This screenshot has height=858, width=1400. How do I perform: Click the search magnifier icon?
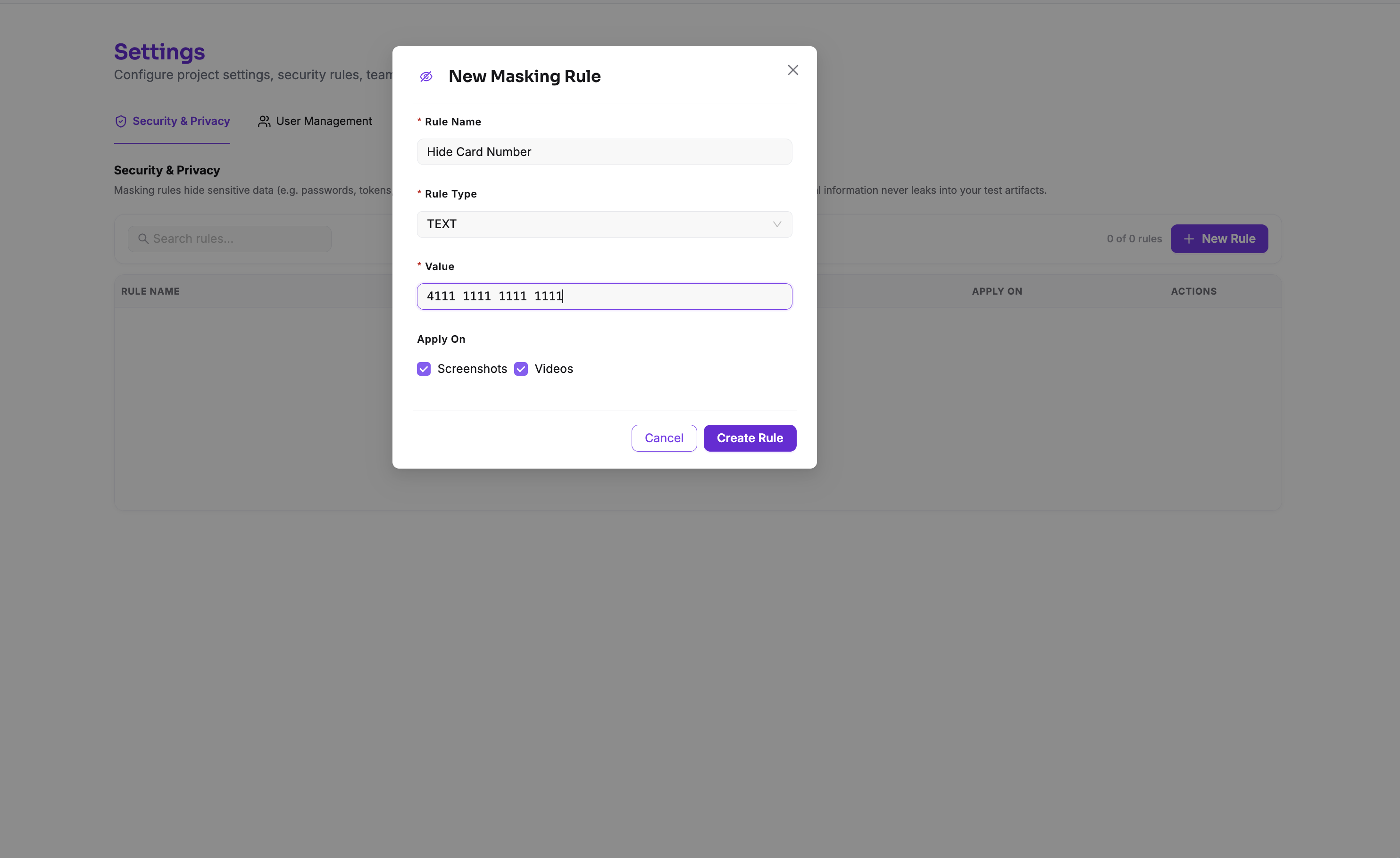tap(143, 239)
